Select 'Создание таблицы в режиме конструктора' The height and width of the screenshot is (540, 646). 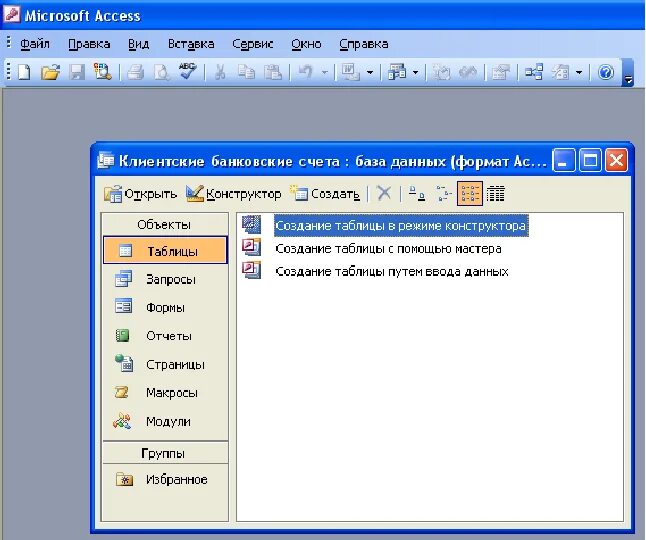pos(400,226)
